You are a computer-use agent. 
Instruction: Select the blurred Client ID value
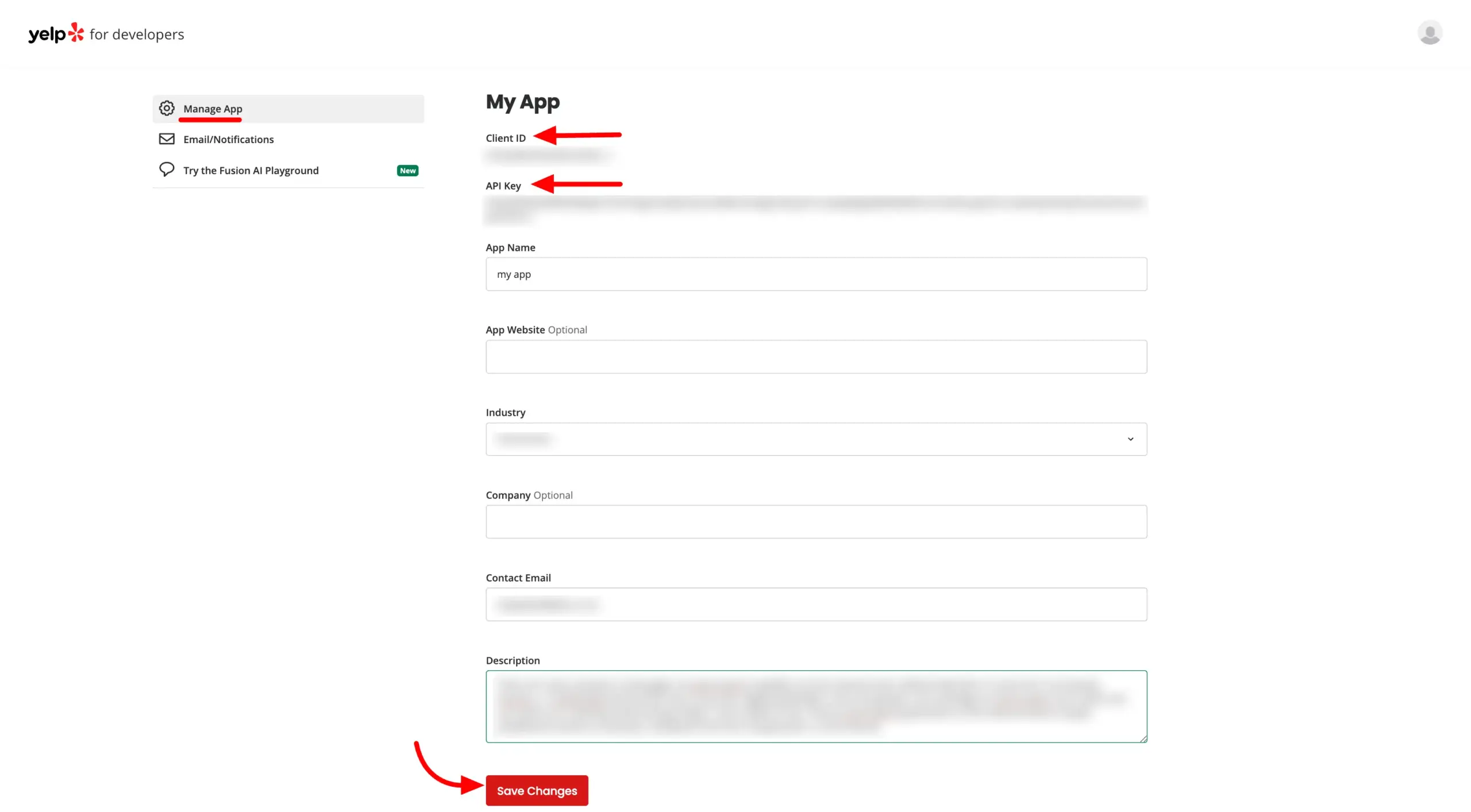(x=549, y=155)
